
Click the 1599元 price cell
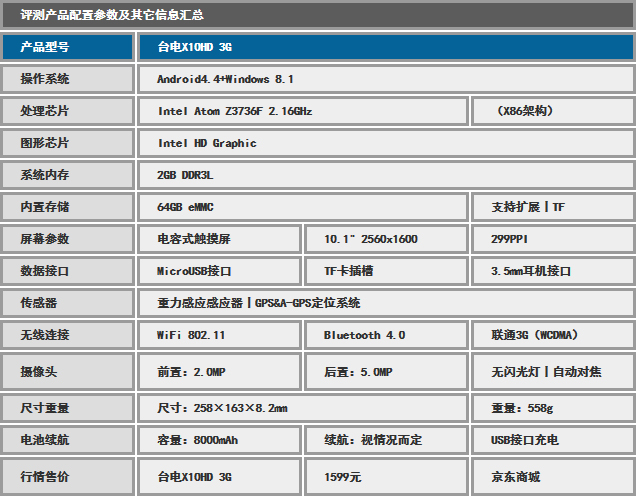[x=387, y=477]
